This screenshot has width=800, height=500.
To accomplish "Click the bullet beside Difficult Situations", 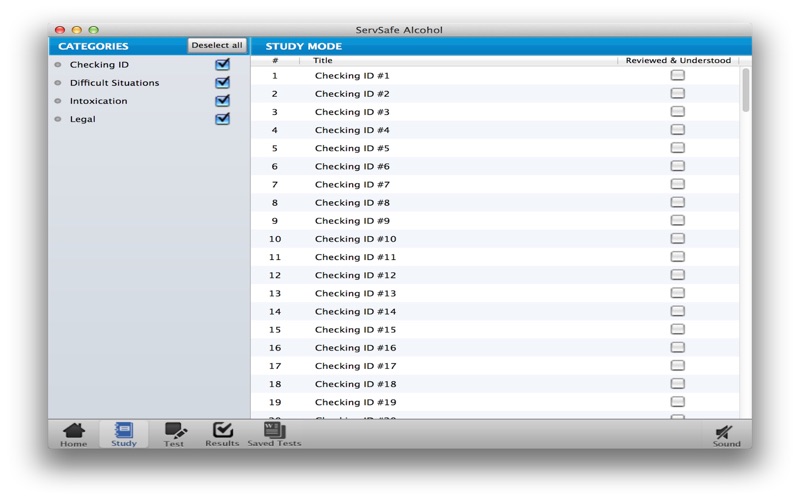I will click(x=58, y=83).
